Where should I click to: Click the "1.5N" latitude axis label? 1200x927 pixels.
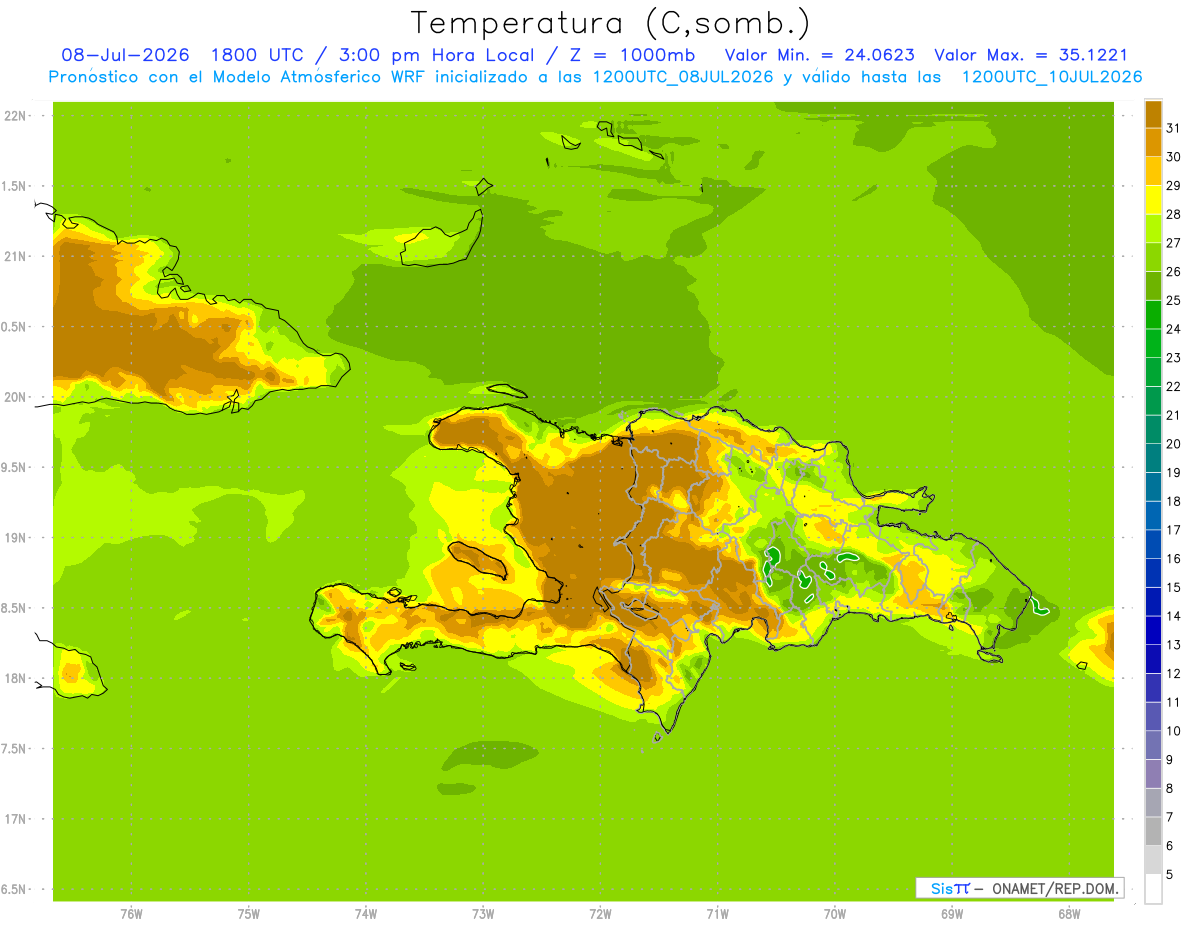(16, 186)
